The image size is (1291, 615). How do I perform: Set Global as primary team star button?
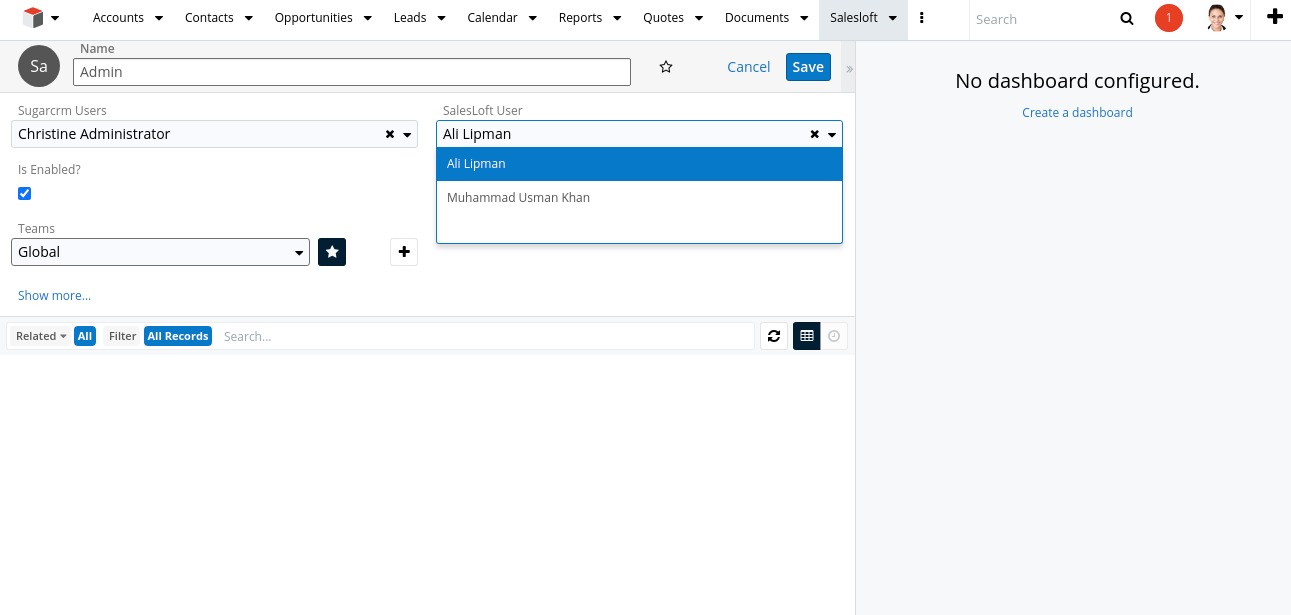tap(332, 252)
